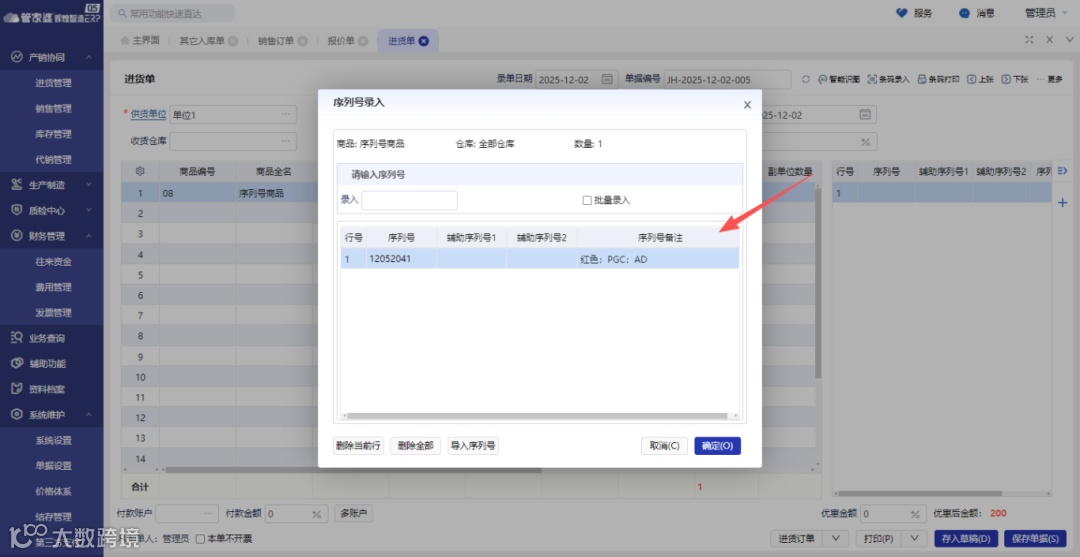
Task: Click the tab fullscreen expand icon
Action: click(x=1029, y=40)
